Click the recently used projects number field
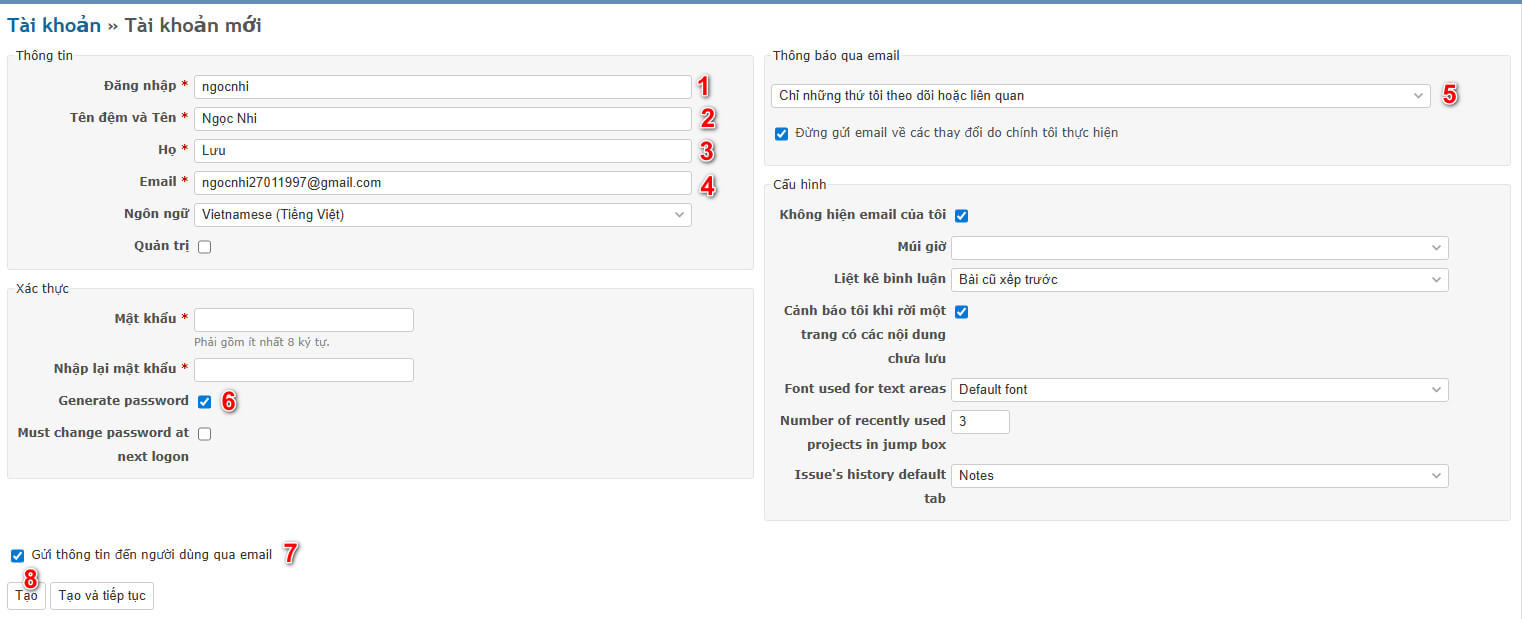This screenshot has height=619, width=1522. (980, 422)
